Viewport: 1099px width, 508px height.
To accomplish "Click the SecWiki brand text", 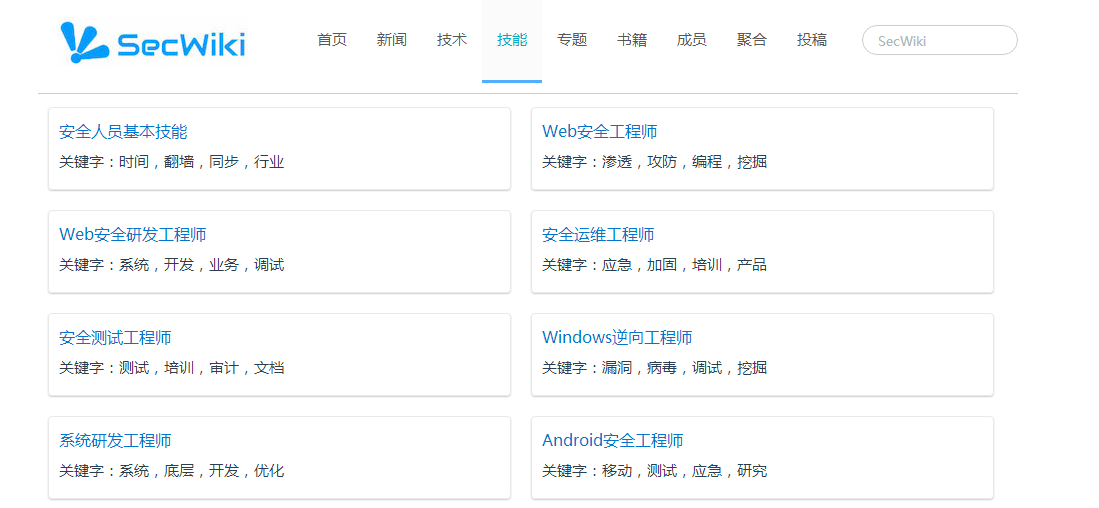I will point(181,45).
